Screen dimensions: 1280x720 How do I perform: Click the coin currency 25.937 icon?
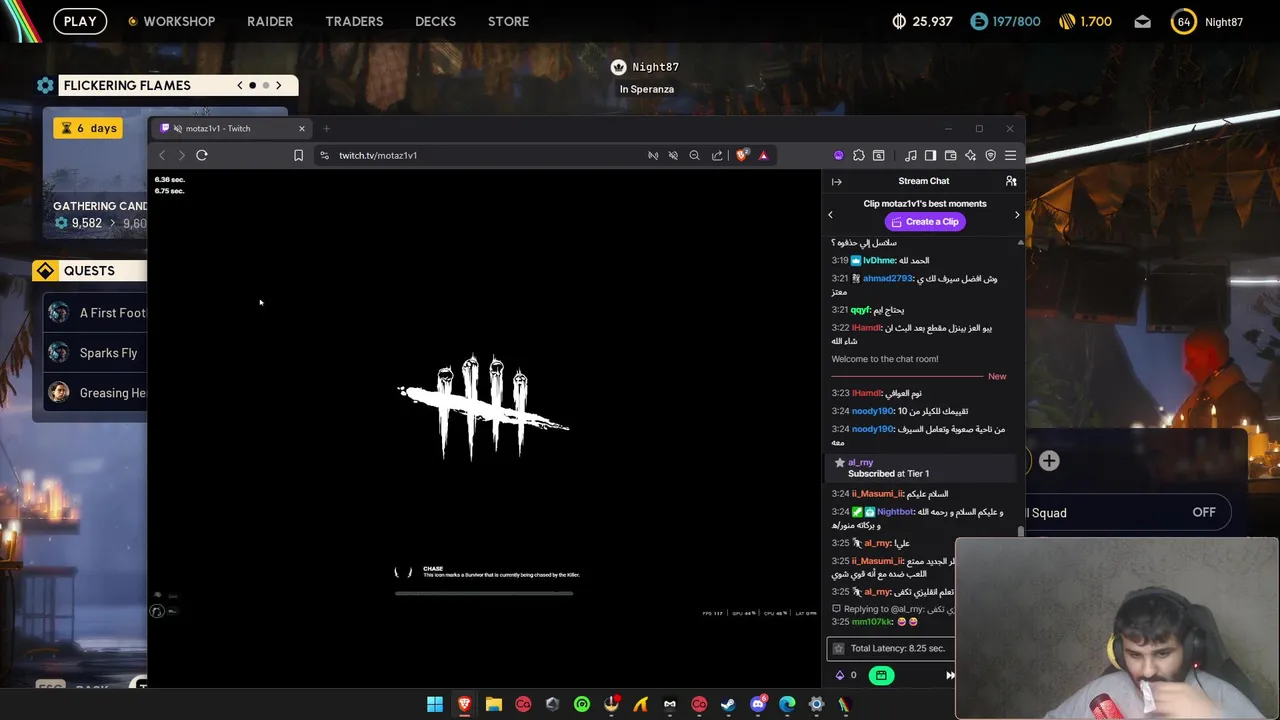pos(898,21)
